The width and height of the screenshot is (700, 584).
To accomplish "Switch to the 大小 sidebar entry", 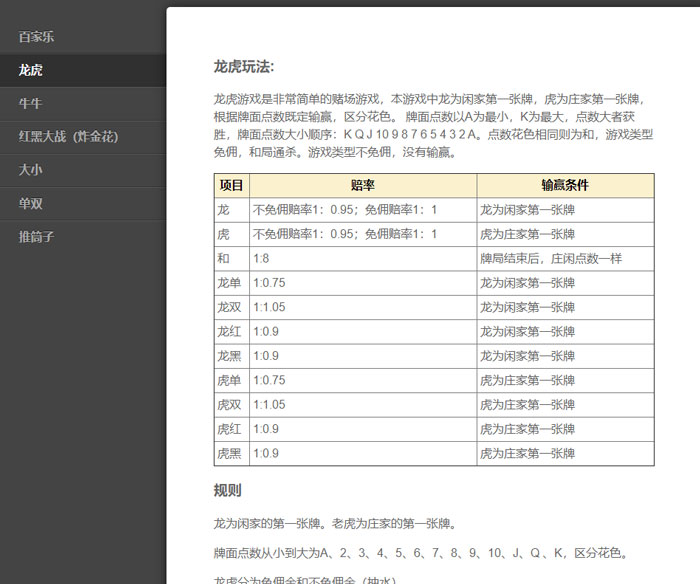I will pyautogui.click(x=31, y=170).
